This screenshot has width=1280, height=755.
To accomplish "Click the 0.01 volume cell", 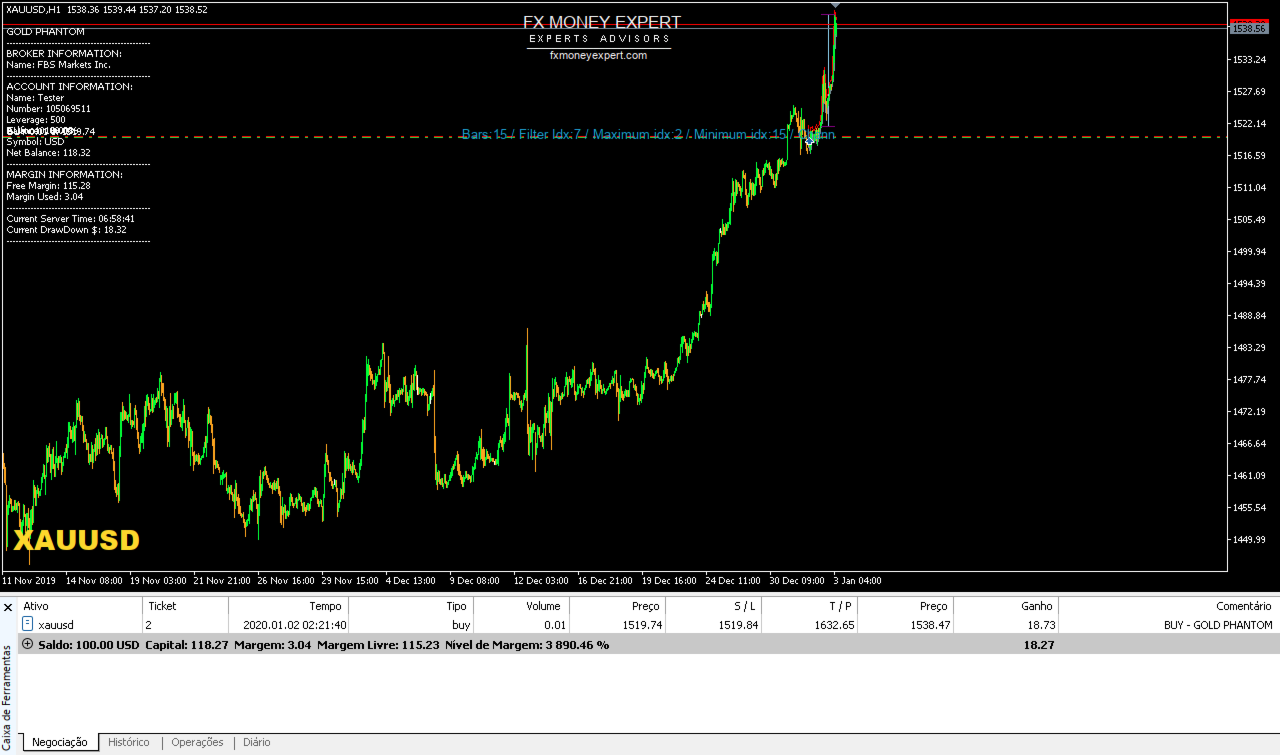I will (x=551, y=625).
